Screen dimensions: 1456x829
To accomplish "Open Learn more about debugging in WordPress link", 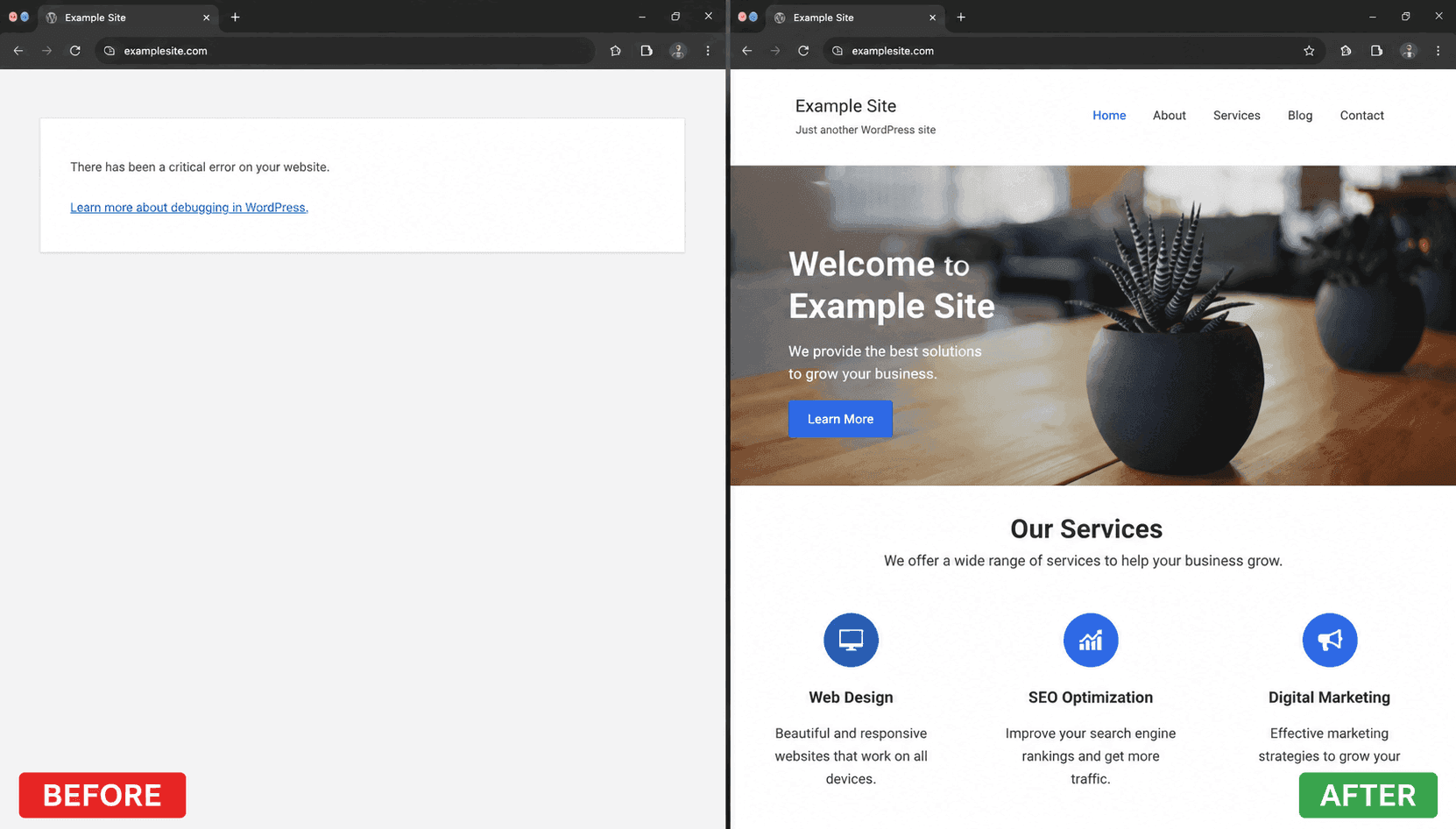I will (x=189, y=207).
